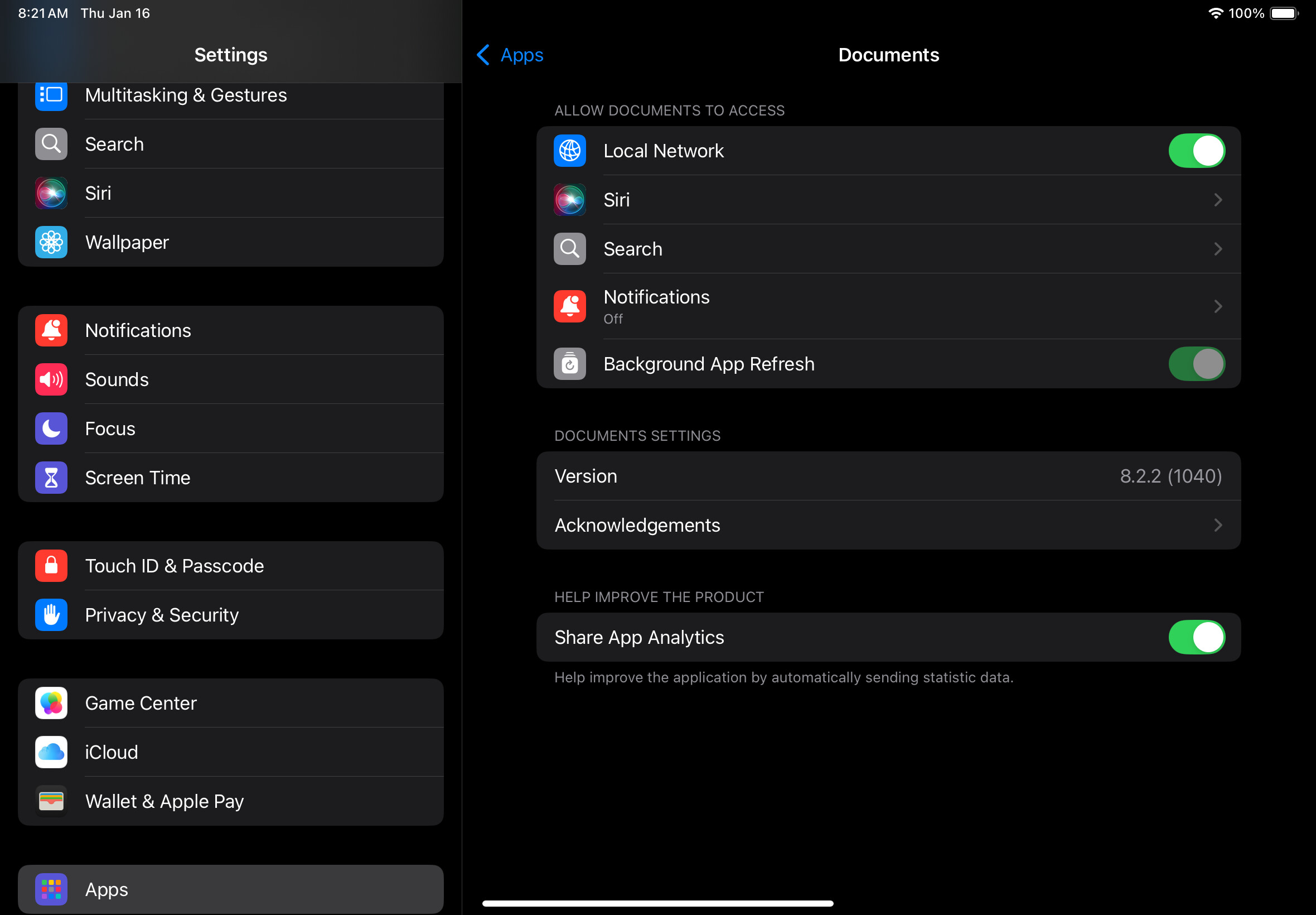Expand Notifications Off row chevron
The width and height of the screenshot is (1316, 915).
pyautogui.click(x=1218, y=306)
